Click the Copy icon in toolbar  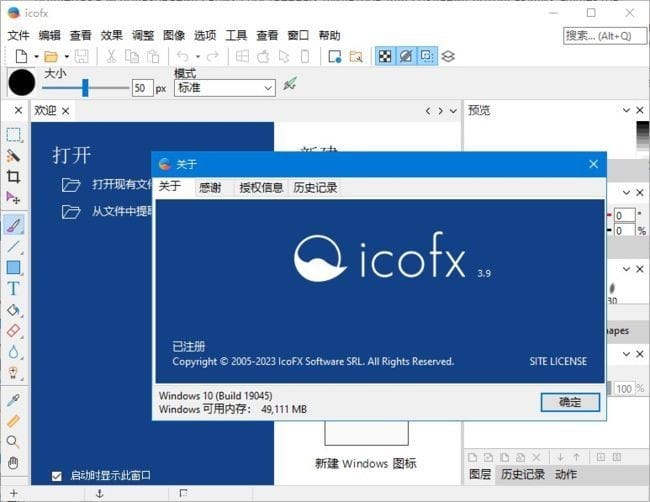pos(132,56)
